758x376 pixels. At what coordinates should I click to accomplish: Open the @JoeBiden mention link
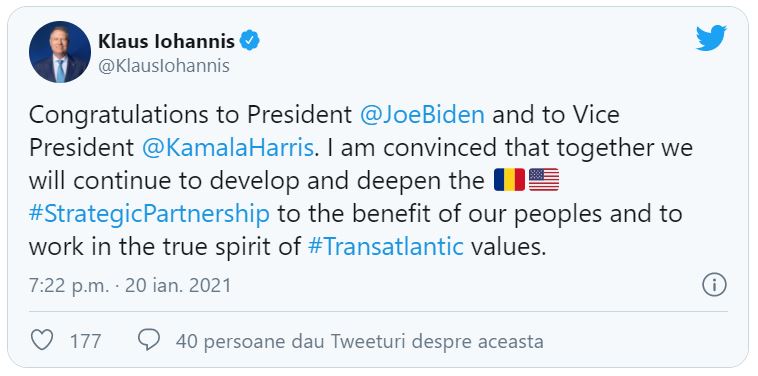pyautogui.click(x=423, y=115)
